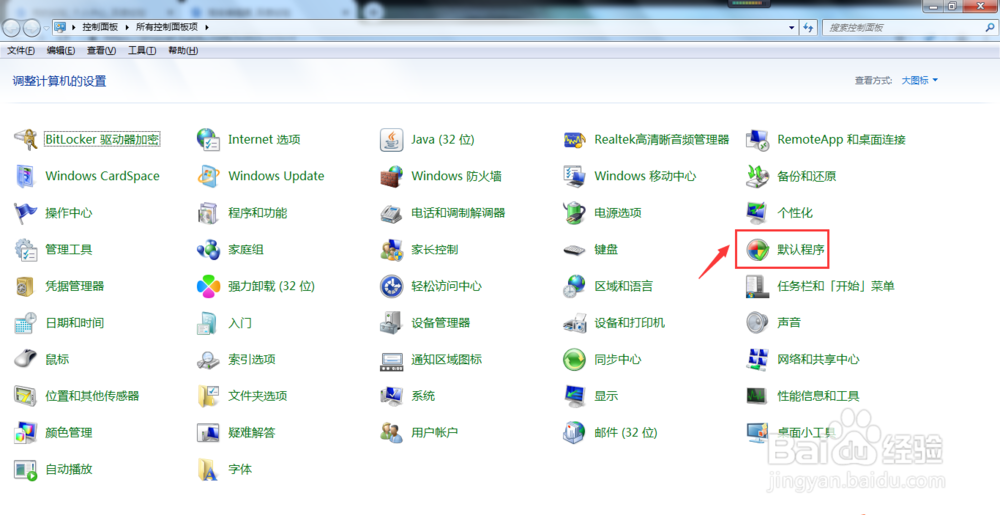Viewport: 1000px width, 515px height.
Task: Open the 颜色管理 icon
Action: [x=26, y=432]
